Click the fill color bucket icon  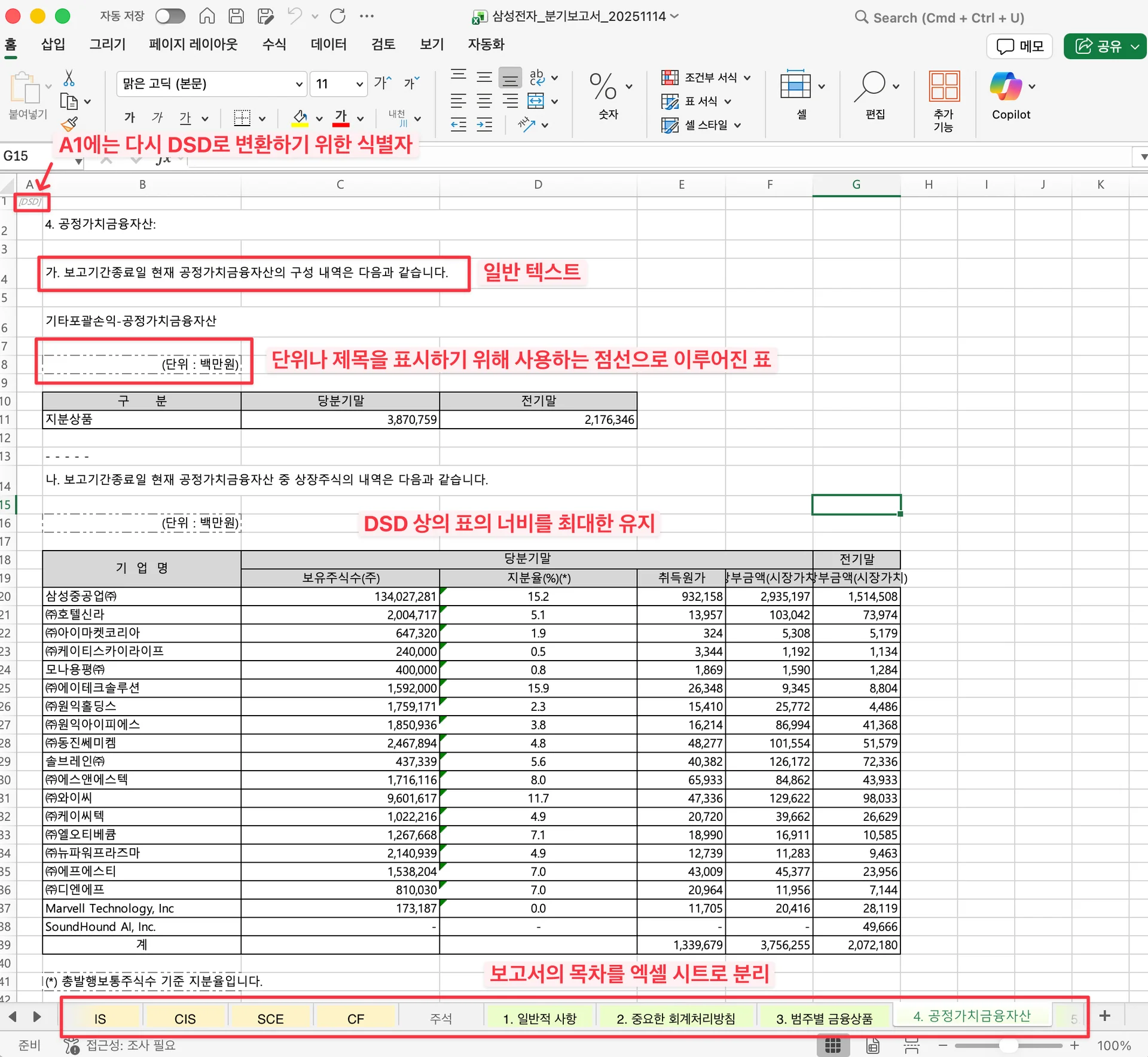[x=300, y=117]
